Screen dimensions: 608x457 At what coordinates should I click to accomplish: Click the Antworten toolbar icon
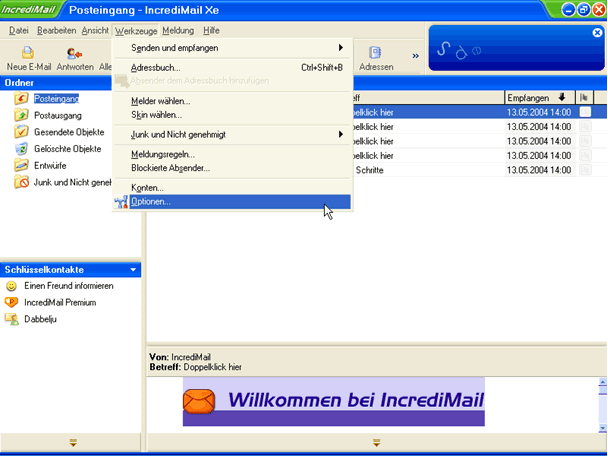coord(74,52)
